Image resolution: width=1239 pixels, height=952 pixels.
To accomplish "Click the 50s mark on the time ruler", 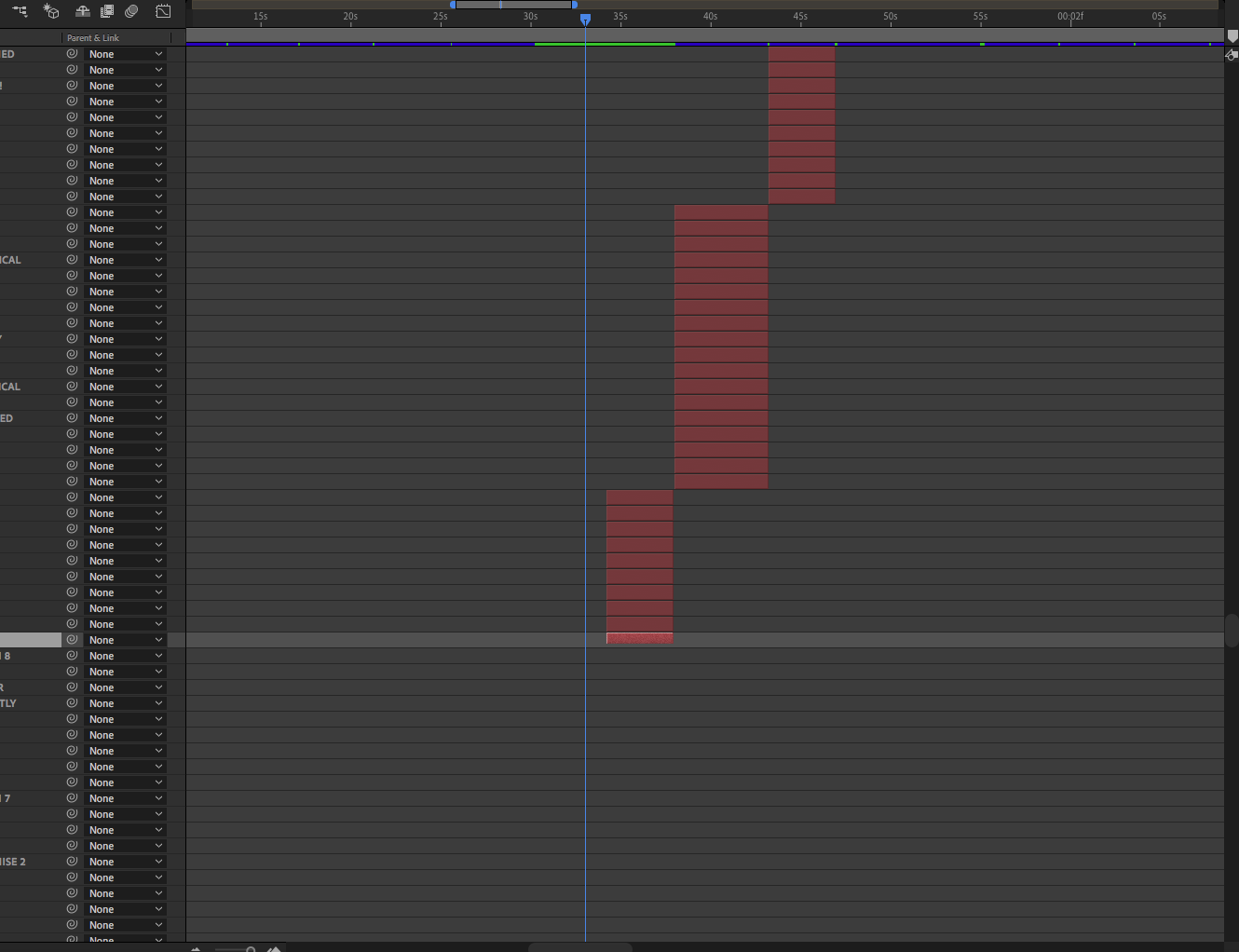I will pyautogui.click(x=891, y=17).
